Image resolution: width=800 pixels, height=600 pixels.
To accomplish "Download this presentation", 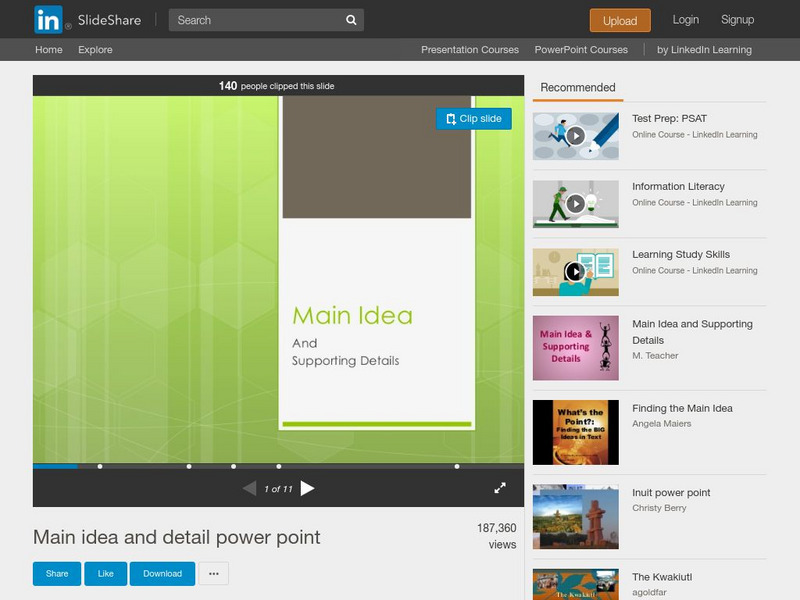I will pyautogui.click(x=162, y=573).
